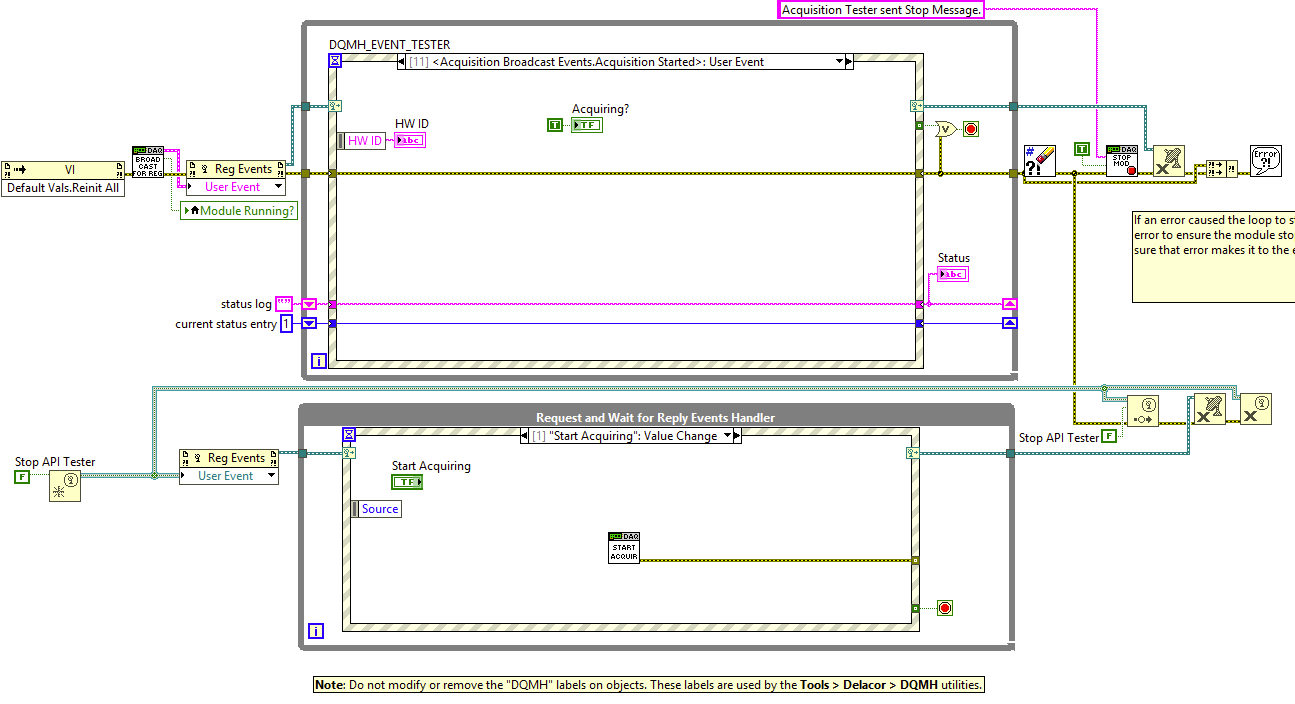Toggle the True constant wired to Acquiring?
The height and width of the screenshot is (704, 1295).
tap(556, 124)
